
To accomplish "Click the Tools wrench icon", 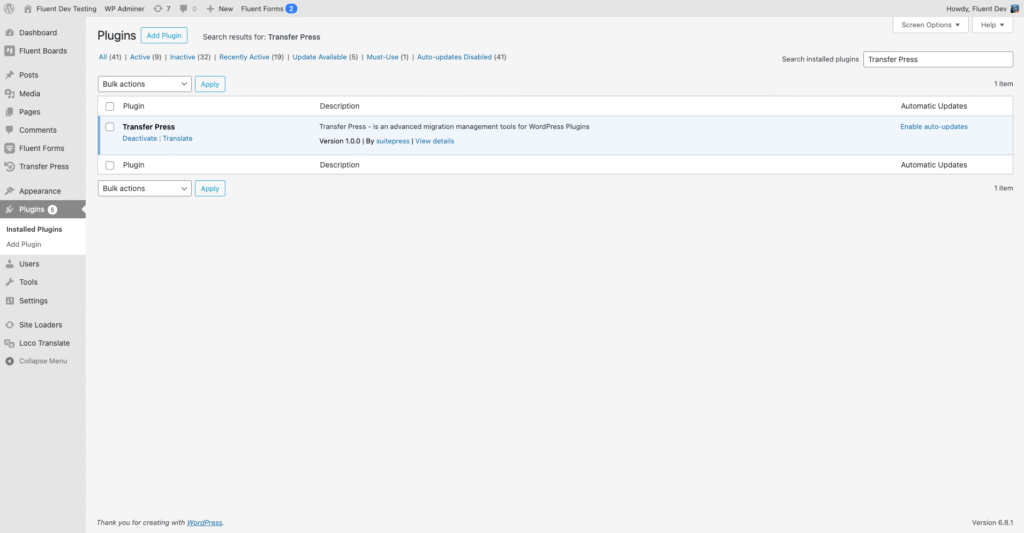I will click(10, 282).
